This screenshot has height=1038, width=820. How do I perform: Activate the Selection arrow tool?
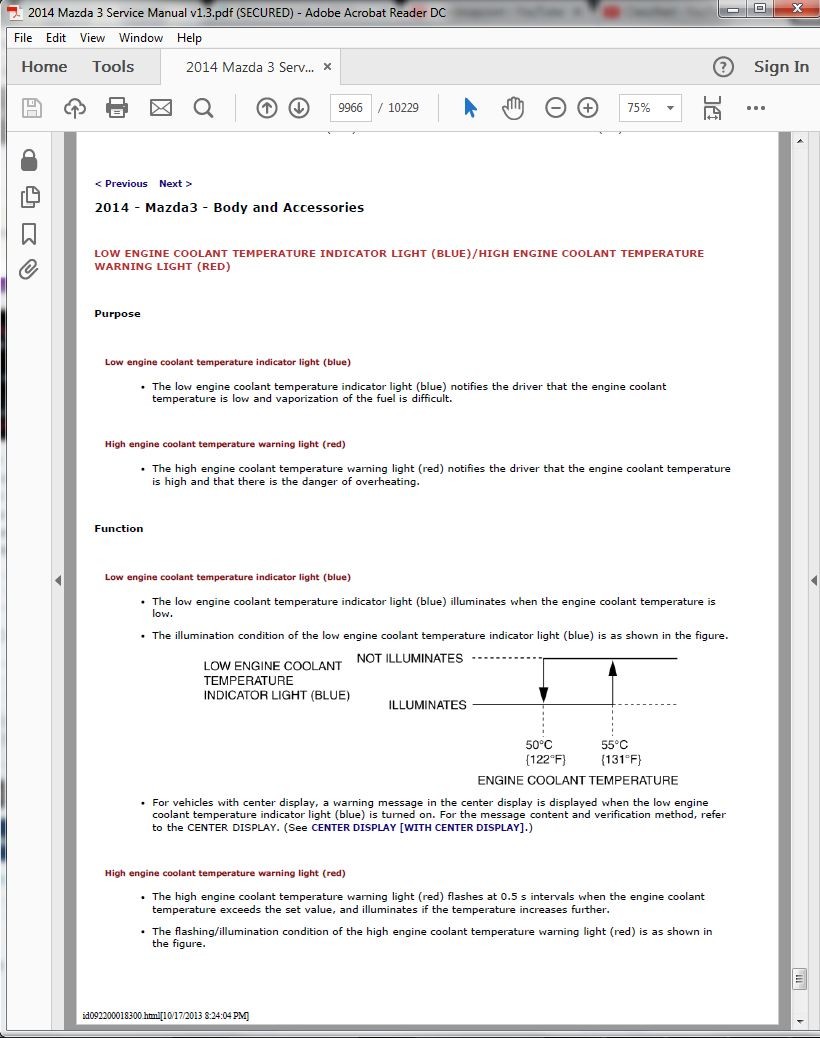point(470,107)
